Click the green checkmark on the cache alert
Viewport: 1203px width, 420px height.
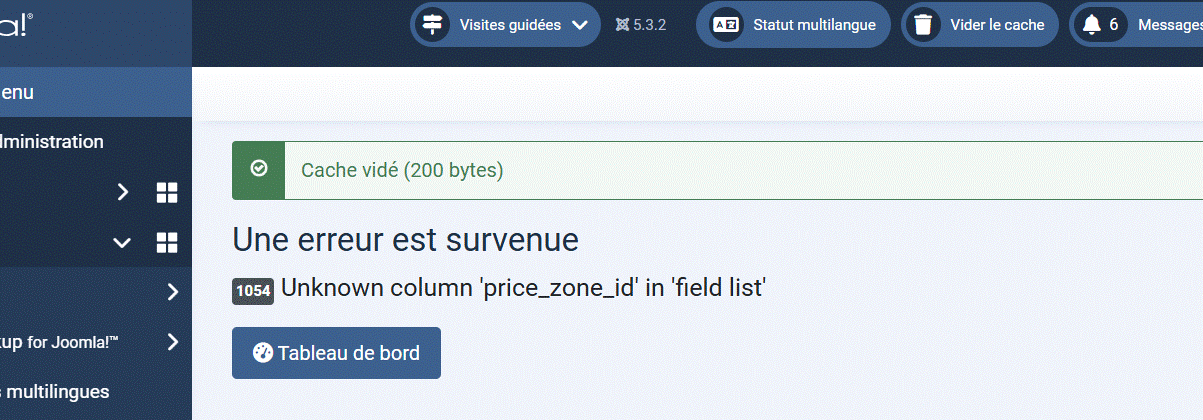coord(258,169)
